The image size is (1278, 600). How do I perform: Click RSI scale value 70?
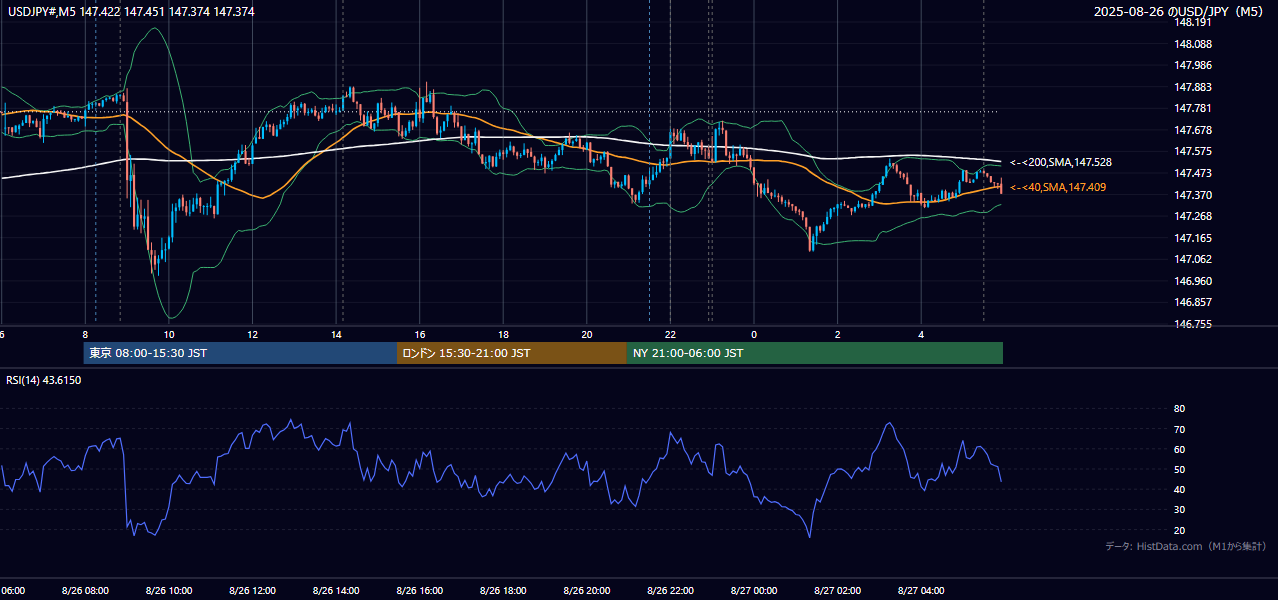pos(1180,429)
